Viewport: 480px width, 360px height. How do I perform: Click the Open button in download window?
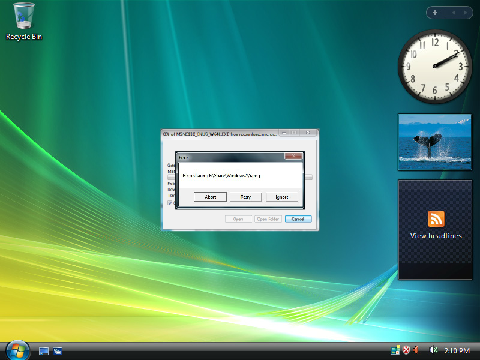pyautogui.click(x=238, y=219)
